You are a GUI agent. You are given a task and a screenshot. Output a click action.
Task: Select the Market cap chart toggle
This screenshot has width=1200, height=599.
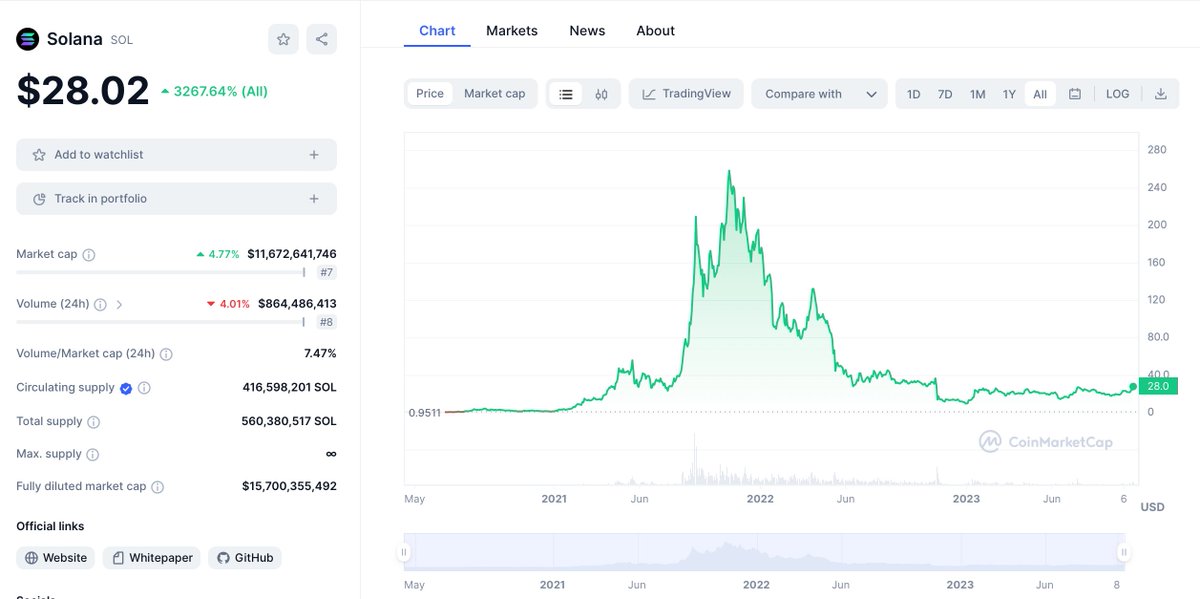tap(494, 94)
